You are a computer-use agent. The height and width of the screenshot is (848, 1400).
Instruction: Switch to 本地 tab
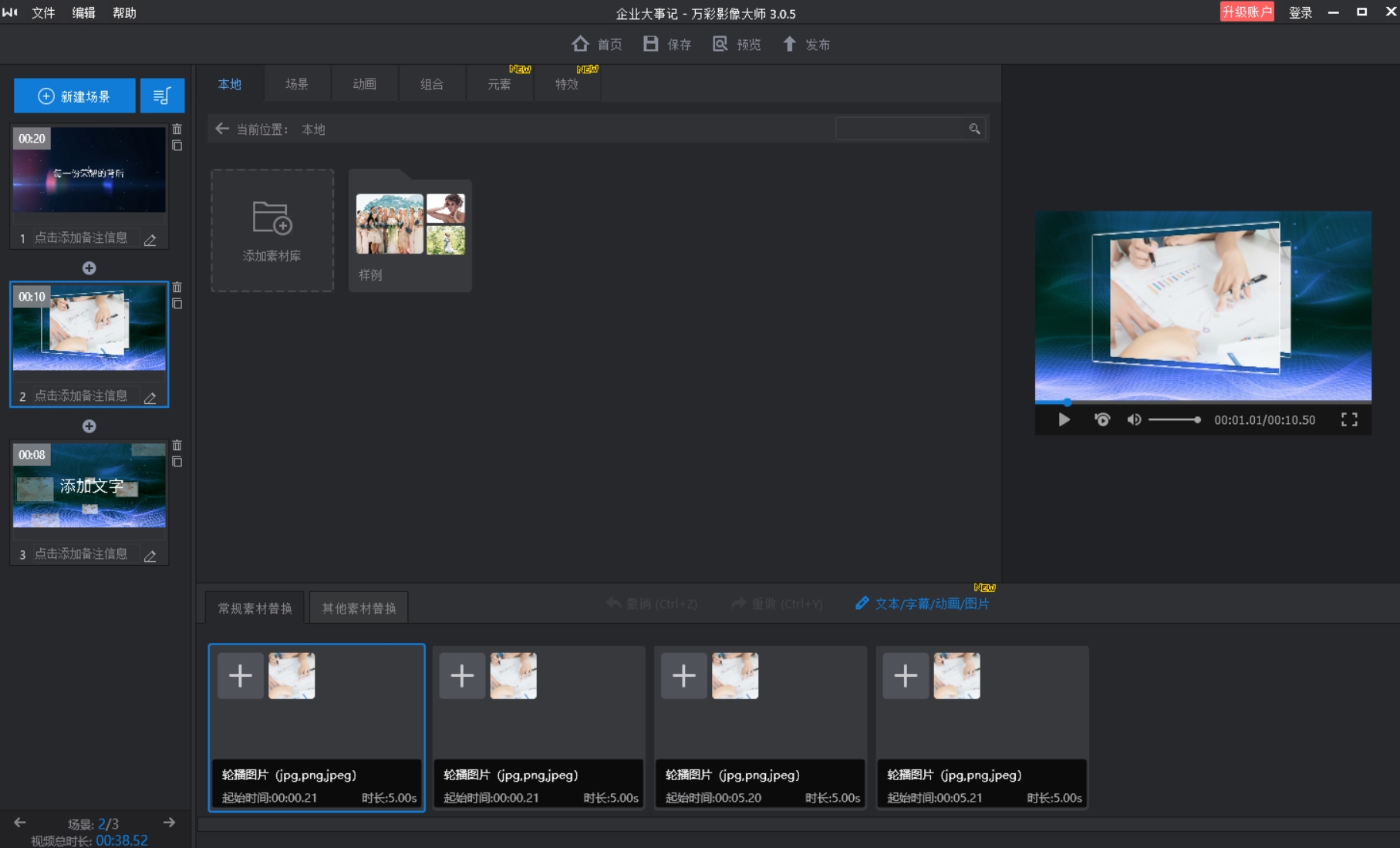pos(230,84)
